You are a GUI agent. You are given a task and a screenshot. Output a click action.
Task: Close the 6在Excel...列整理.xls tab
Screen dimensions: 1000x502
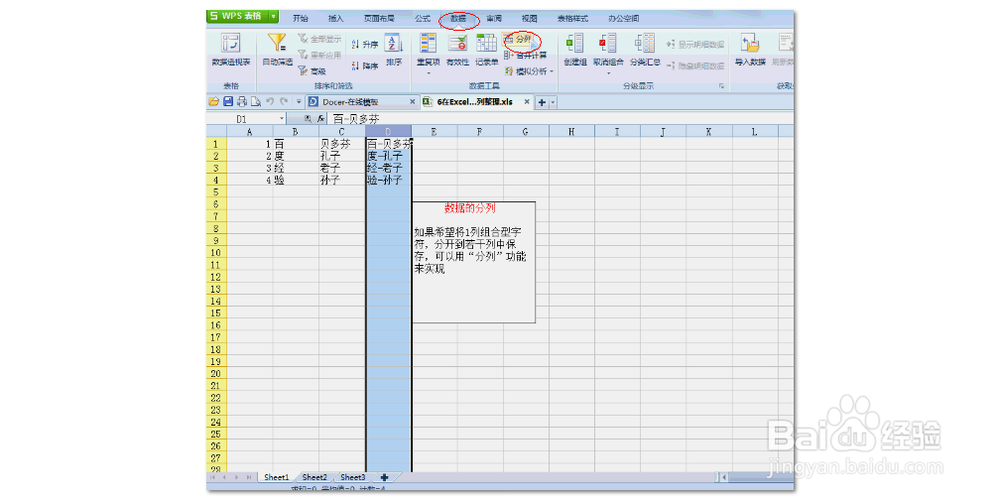[x=527, y=102]
